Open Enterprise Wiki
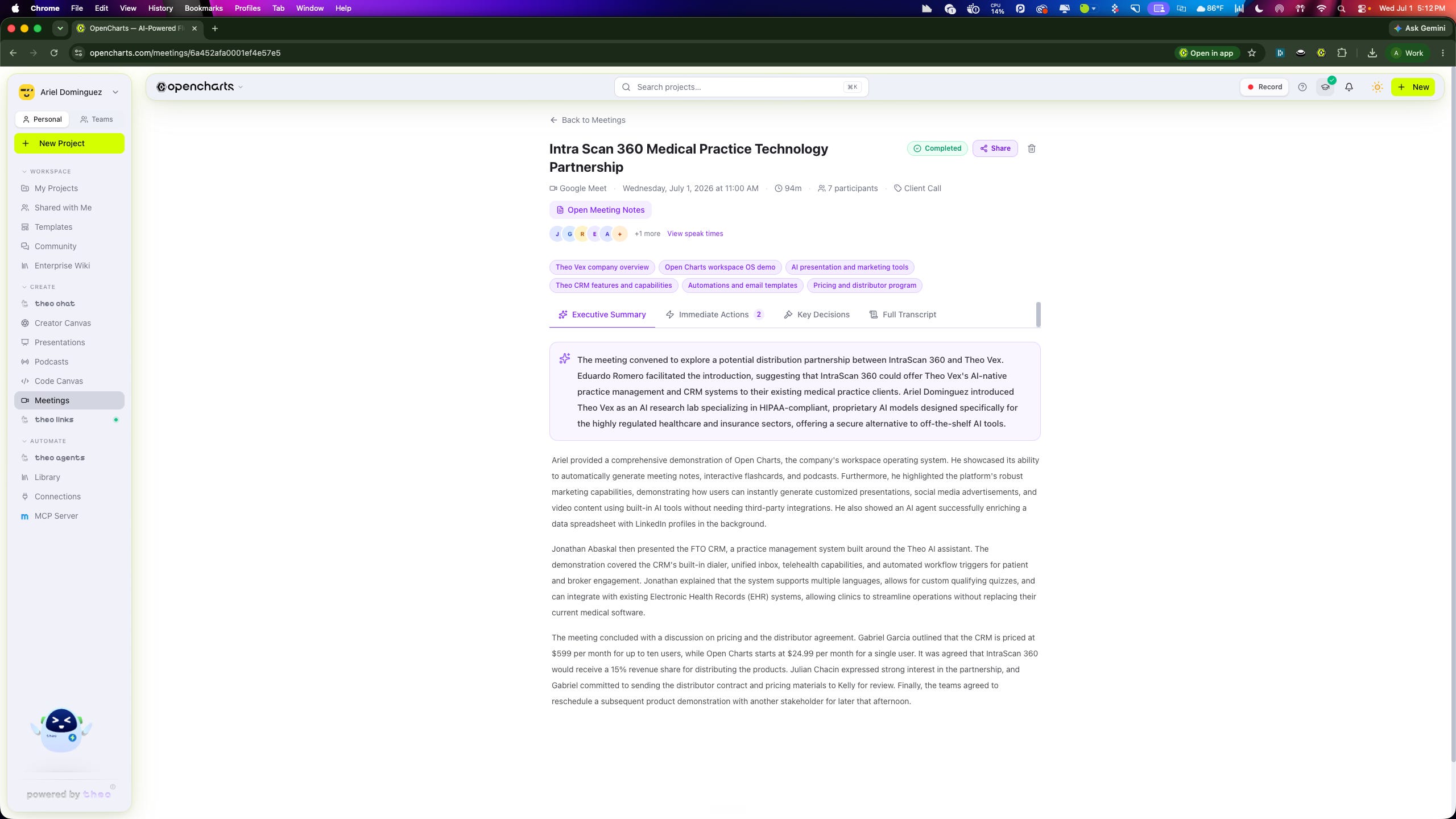Image resolution: width=1456 pixels, height=819 pixels. [69, 266]
